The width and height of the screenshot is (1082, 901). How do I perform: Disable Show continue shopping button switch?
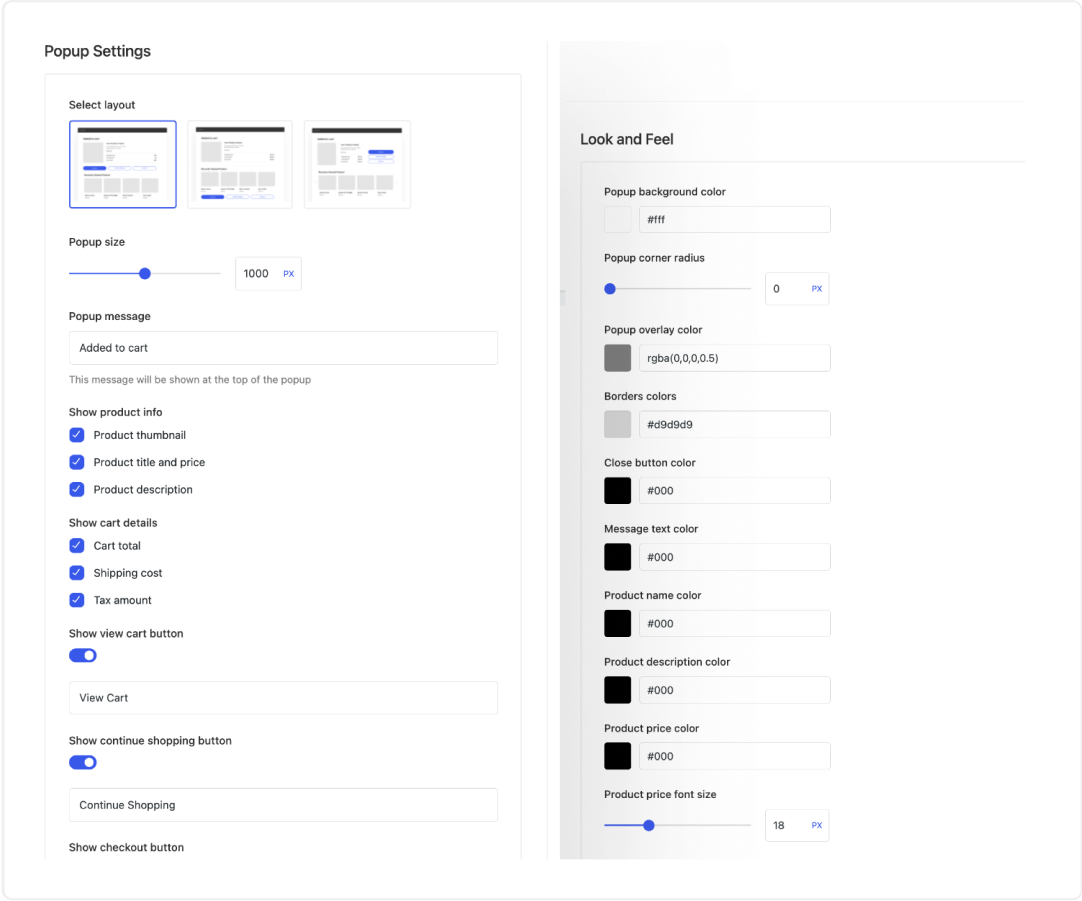(x=83, y=762)
